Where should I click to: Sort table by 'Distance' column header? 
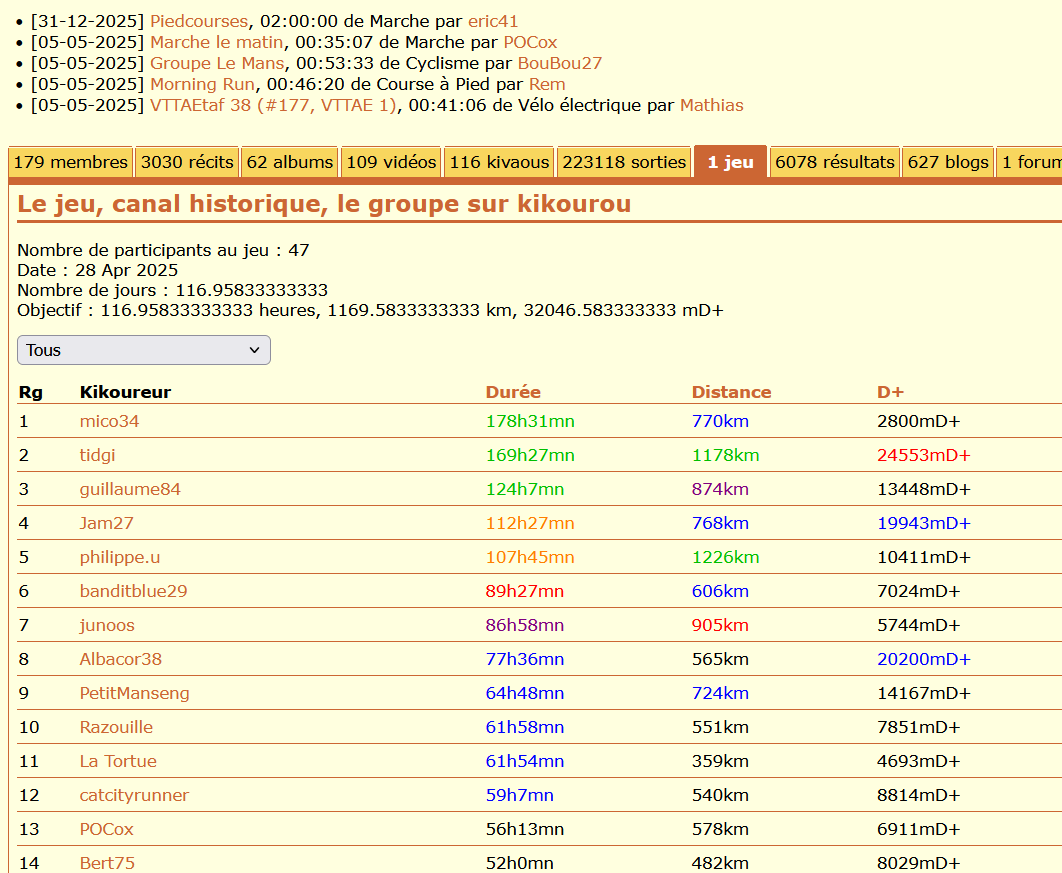tap(731, 392)
